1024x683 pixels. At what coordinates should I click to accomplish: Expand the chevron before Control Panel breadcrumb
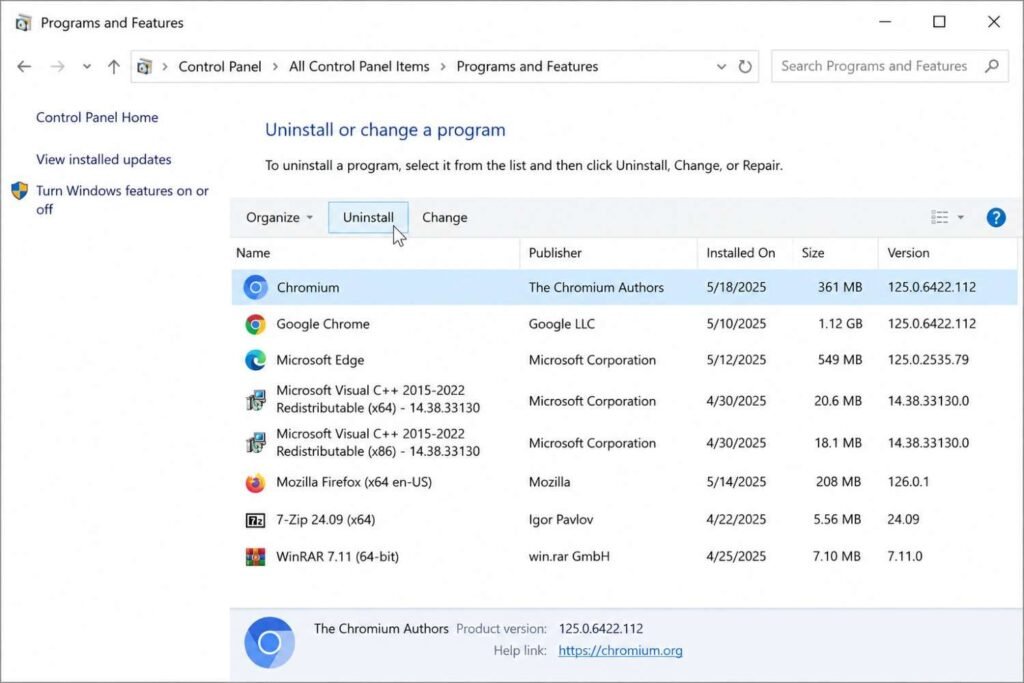pos(165,67)
